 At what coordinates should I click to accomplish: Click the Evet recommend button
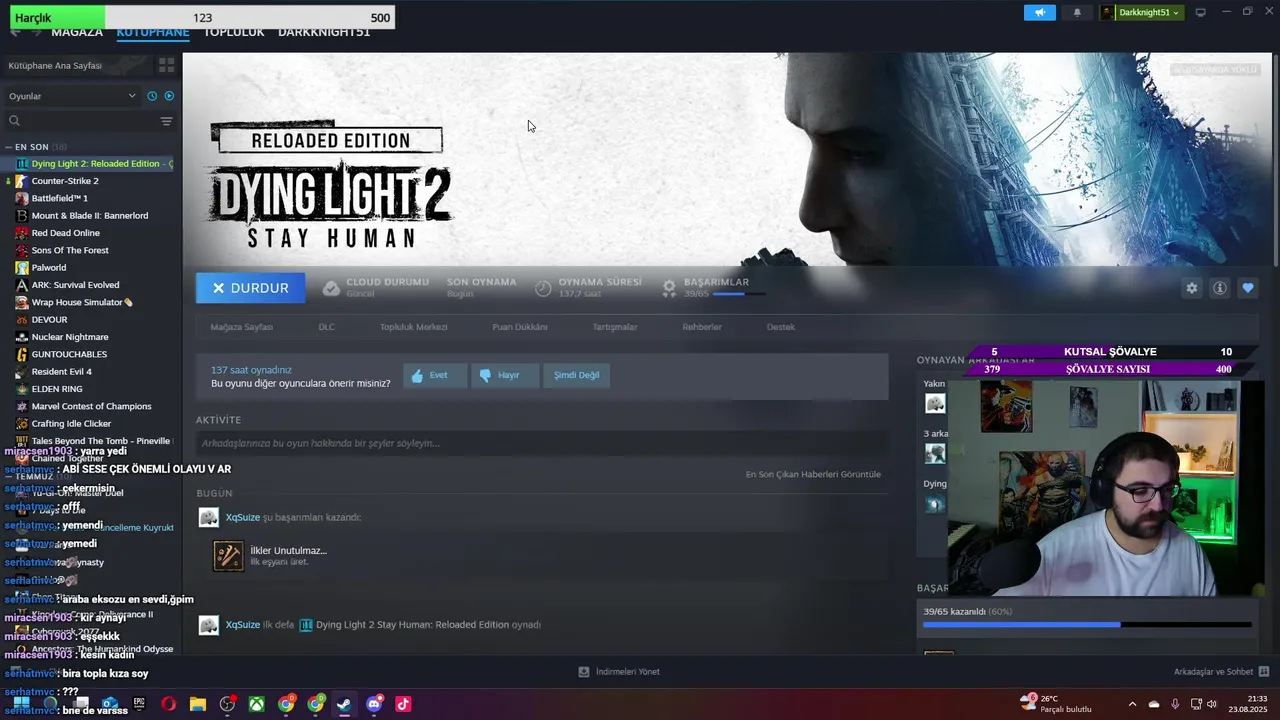tap(435, 375)
